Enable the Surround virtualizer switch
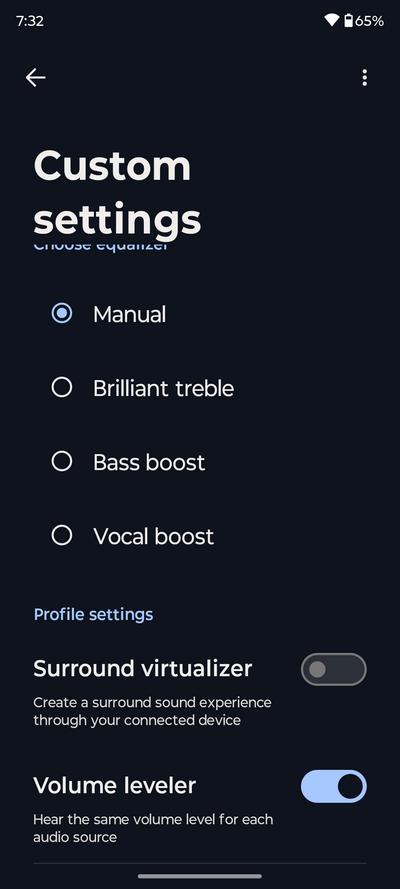Image resolution: width=400 pixels, height=889 pixels. 334,670
